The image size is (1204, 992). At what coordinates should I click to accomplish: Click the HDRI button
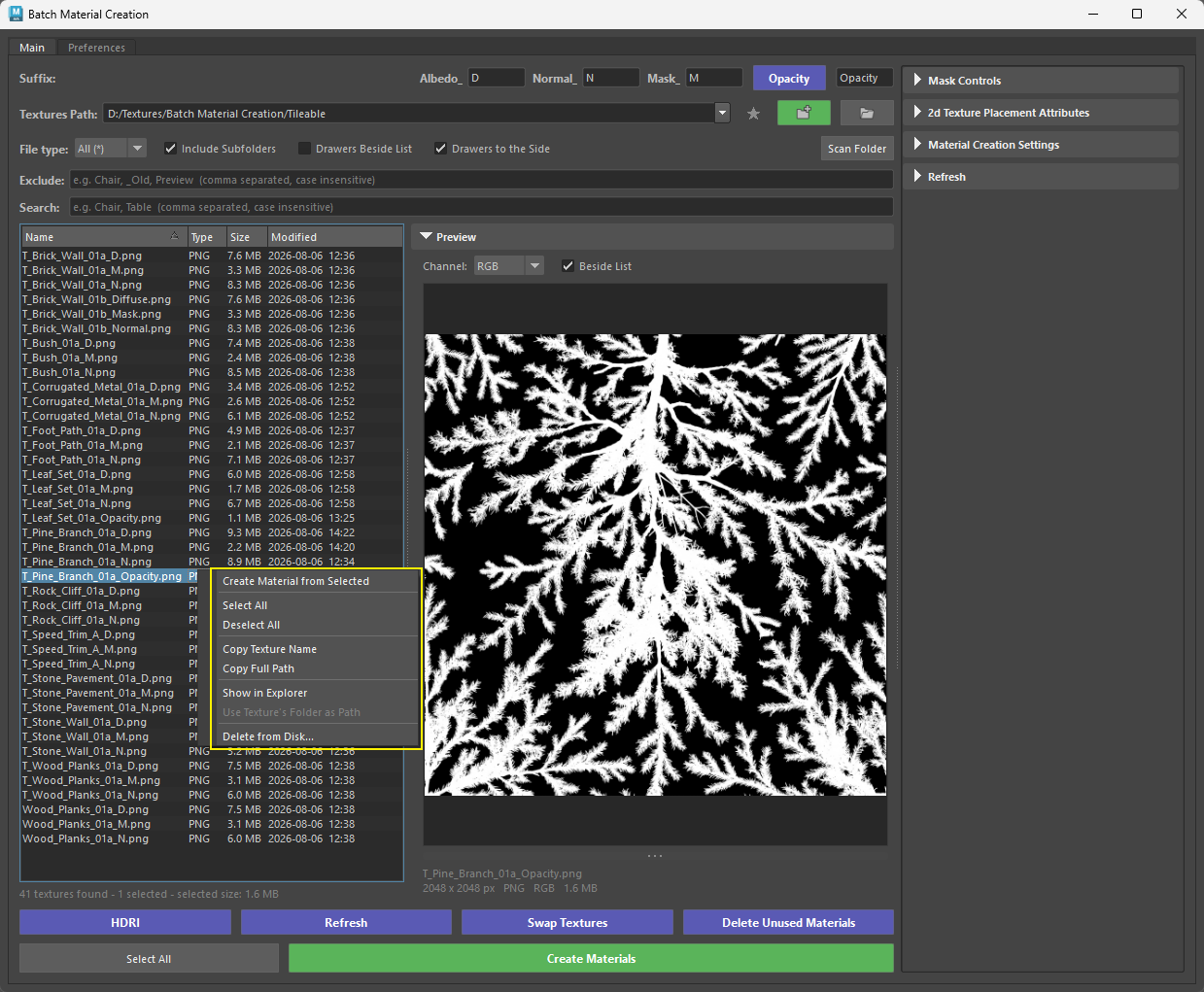tap(125, 922)
